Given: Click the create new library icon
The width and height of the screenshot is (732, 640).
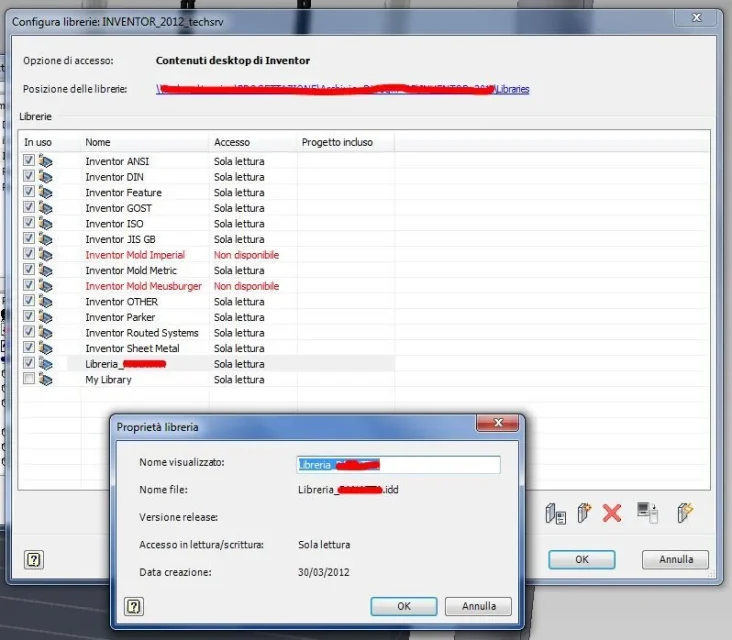Looking at the screenshot, I should click(584, 513).
